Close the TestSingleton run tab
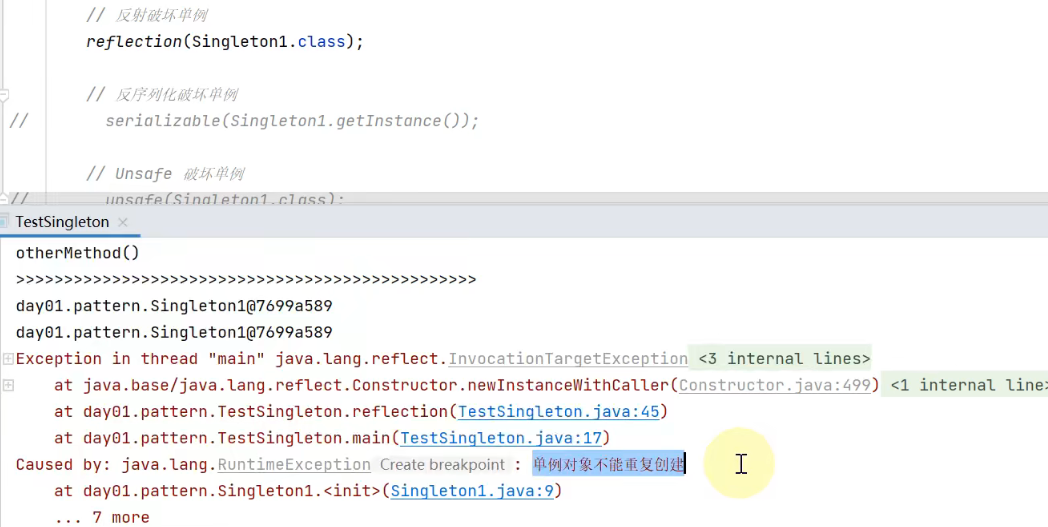This screenshot has width=1048, height=527. pos(123,223)
